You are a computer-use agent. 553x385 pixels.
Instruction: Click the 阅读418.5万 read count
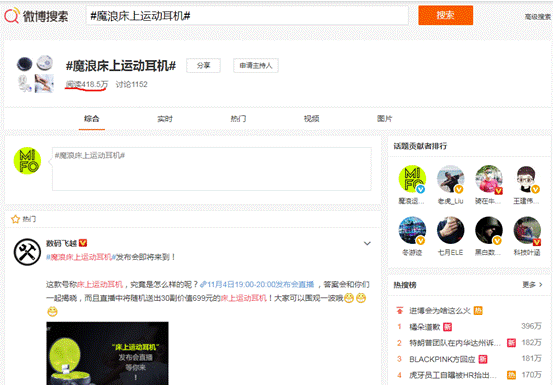click(87, 84)
